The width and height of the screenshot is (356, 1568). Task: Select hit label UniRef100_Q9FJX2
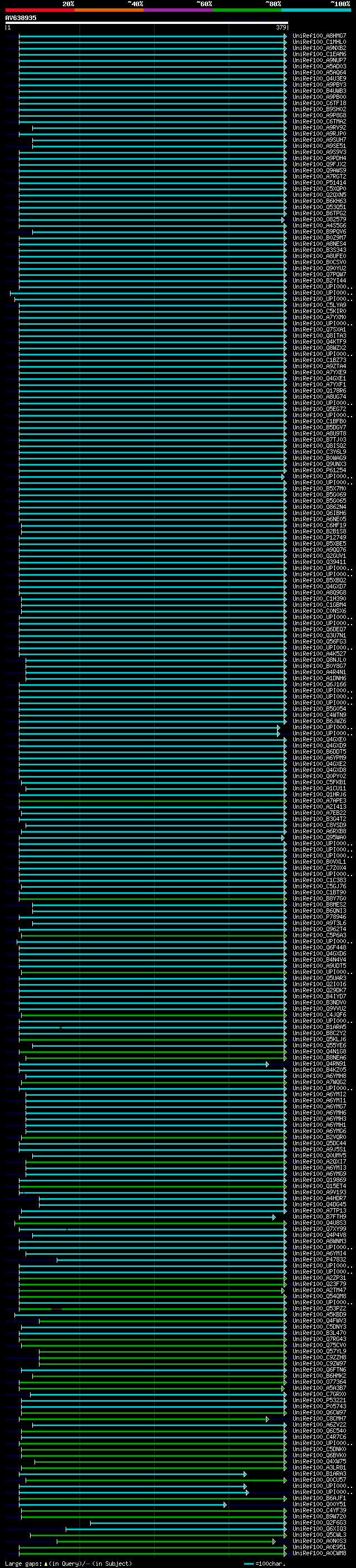pos(319,164)
